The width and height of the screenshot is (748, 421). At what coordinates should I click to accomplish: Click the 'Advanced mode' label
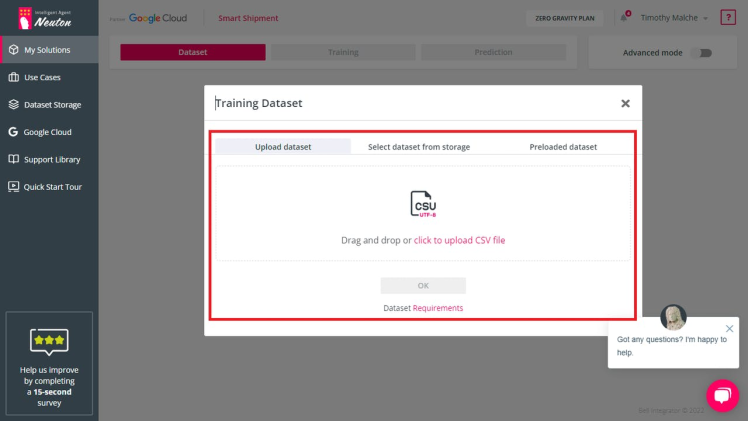click(653, 53)
